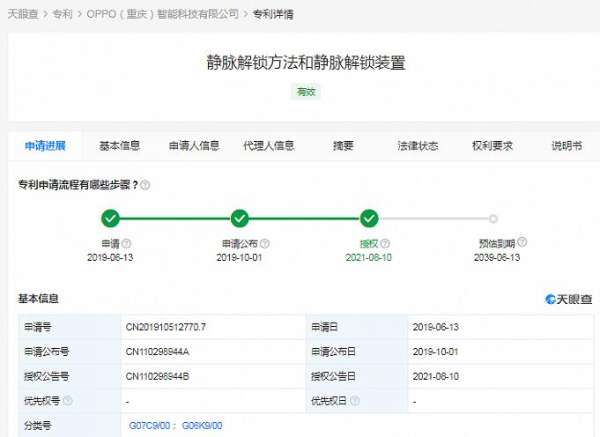This screenshot has height=437, width=600.
Task: Click the 基本信息 section heading
Action: tap(38, 298)
